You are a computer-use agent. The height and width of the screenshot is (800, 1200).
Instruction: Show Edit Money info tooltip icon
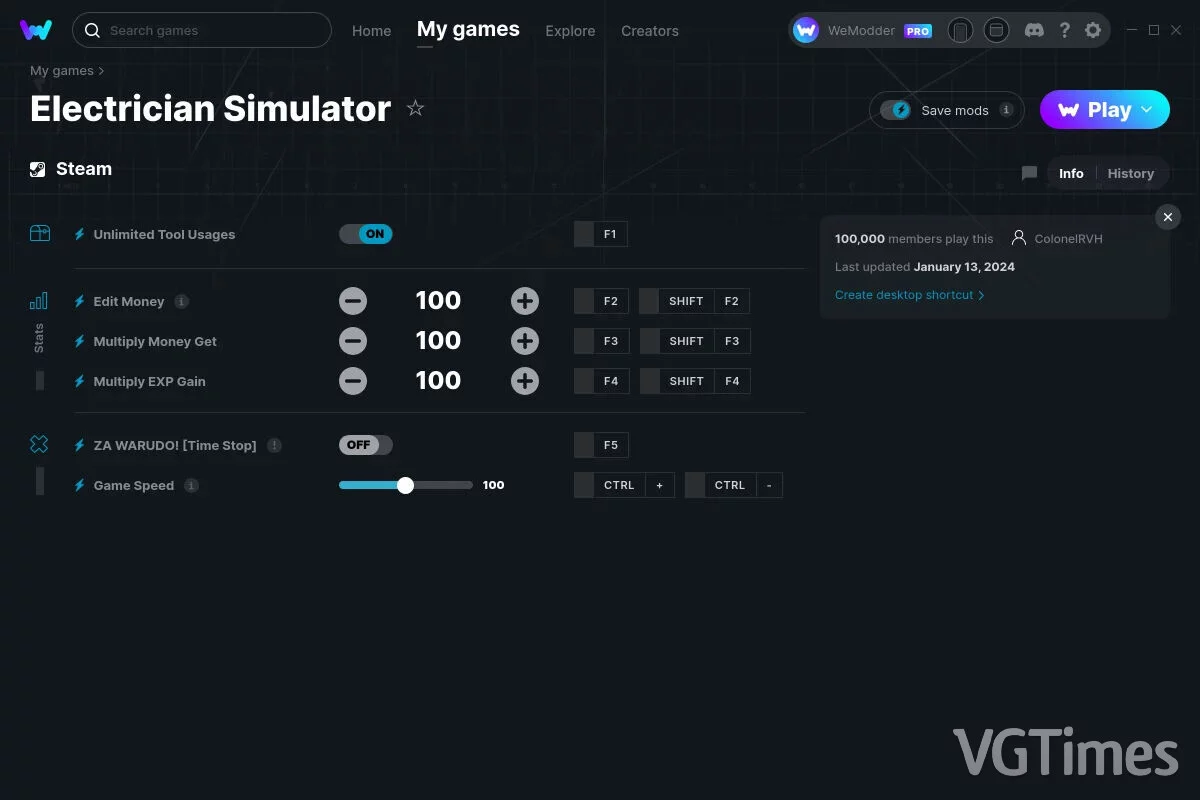pyautogui.click(x=181, y=301)
